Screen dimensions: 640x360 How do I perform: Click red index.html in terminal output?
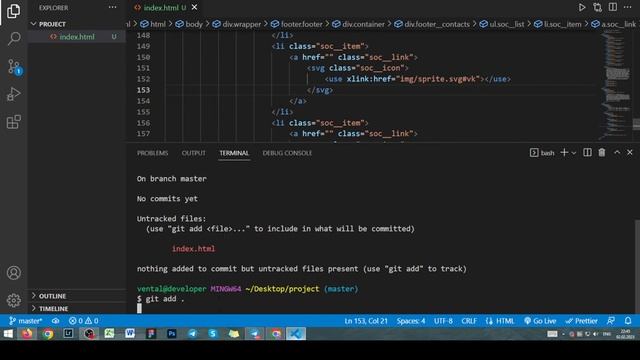point(193,249)
